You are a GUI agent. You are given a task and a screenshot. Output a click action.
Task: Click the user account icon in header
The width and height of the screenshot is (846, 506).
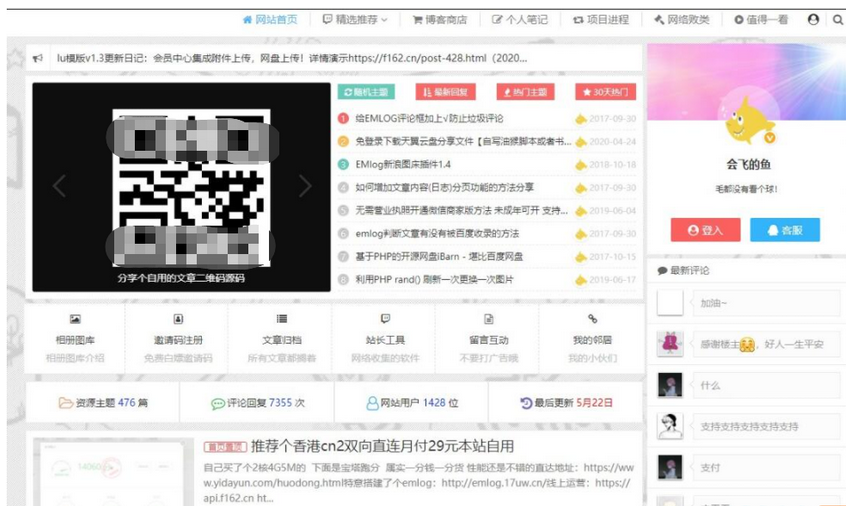click(813, 19)
